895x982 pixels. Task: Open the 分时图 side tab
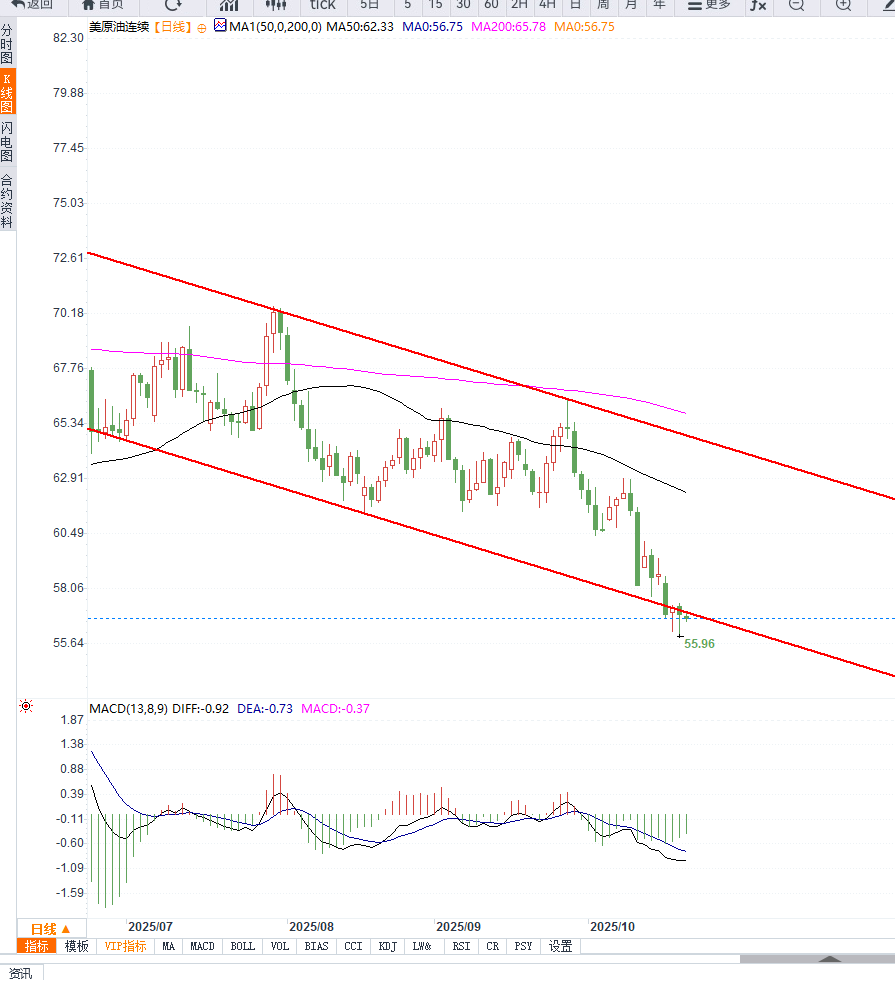click(7, 44)
